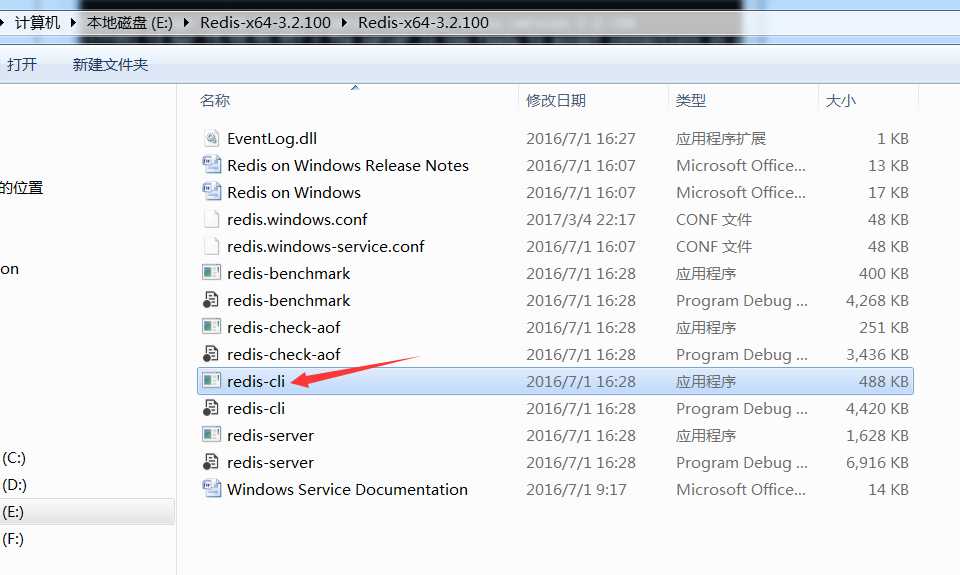Click the 新建文件夹 toolbar button
Viewport: 960px width, 575px height.
point(110,64)
